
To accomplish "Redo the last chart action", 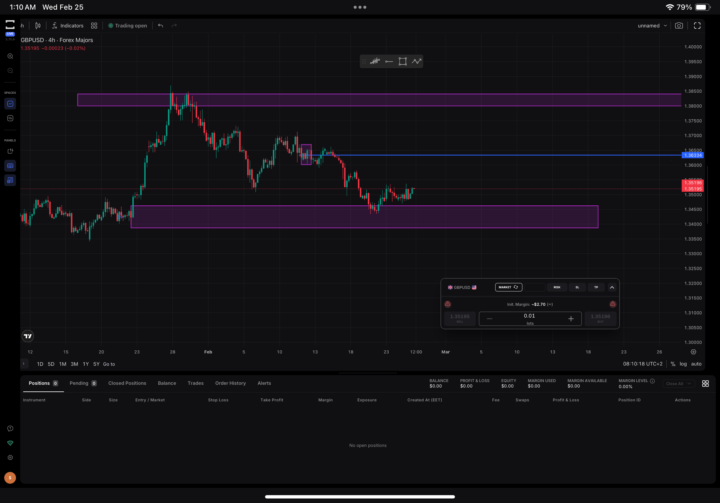I will pyautogui.click(x=174, y=26).
